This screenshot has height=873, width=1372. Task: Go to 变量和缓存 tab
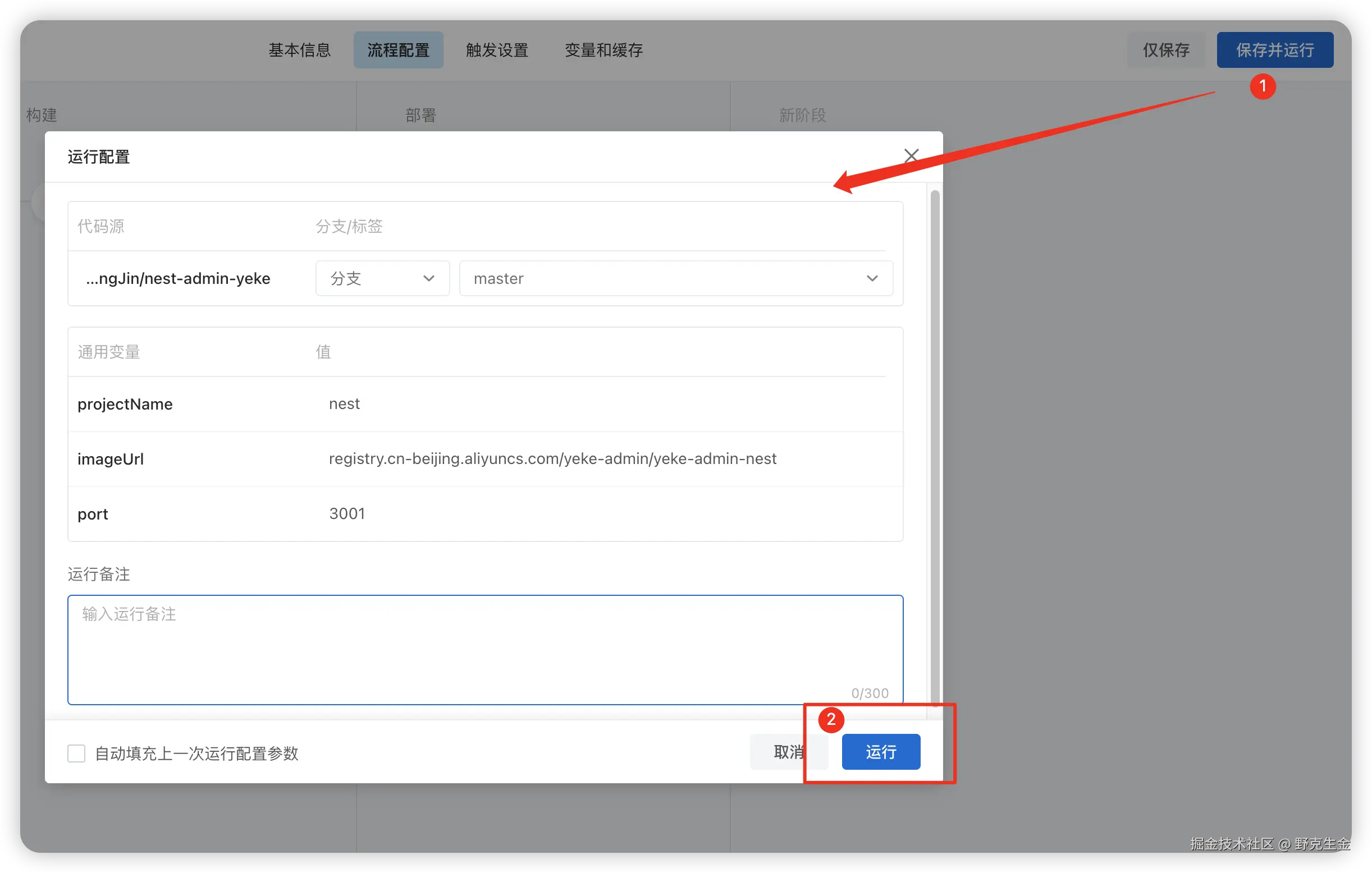click(x=603, y=50)
